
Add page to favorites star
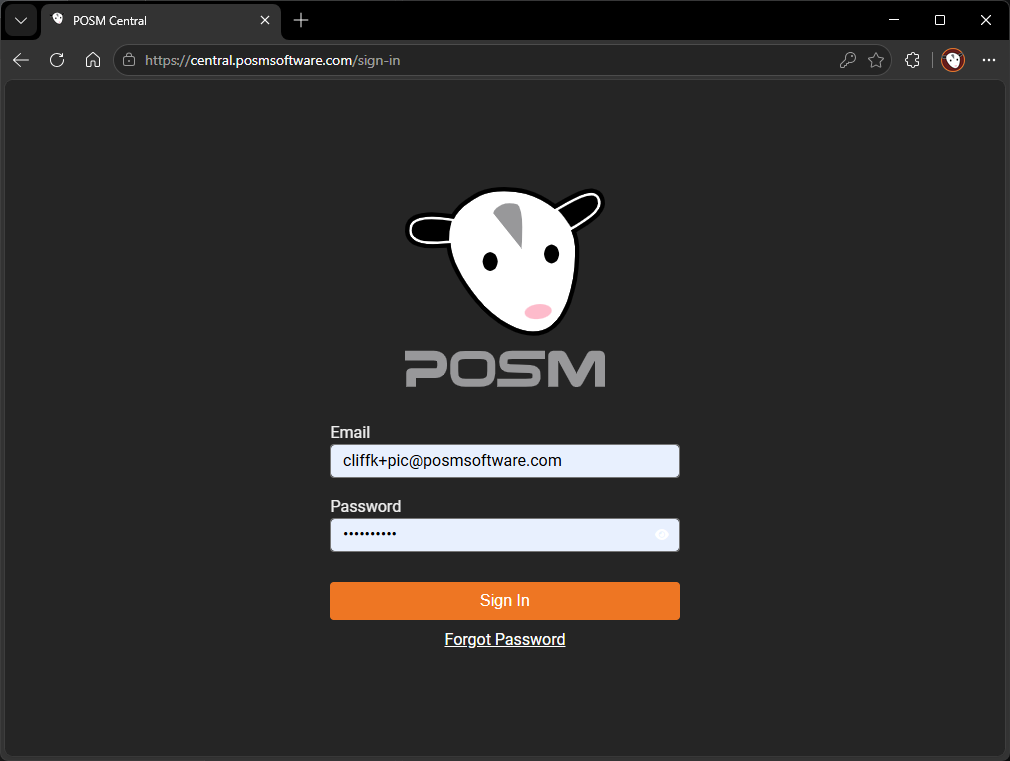(876, 61)
